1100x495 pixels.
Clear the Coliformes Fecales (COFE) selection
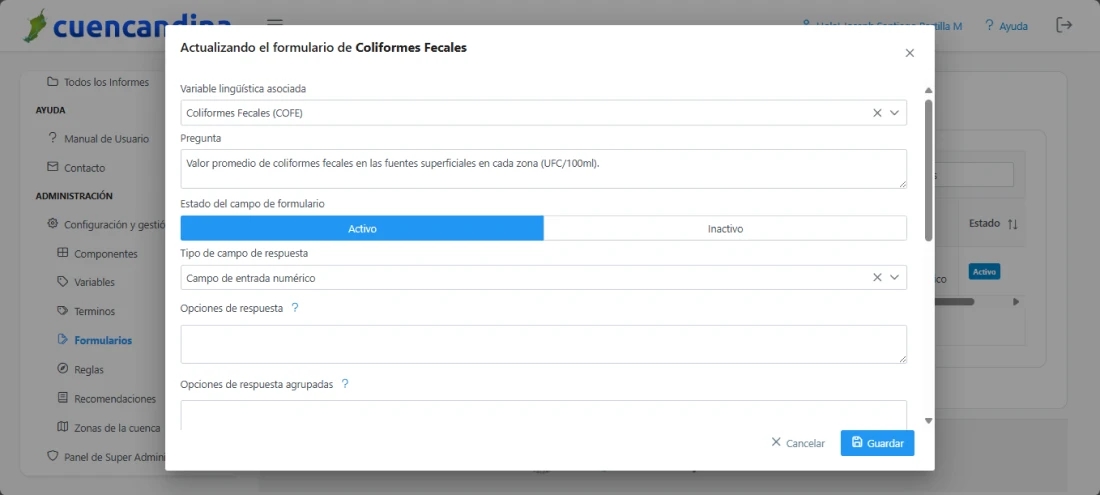pyautogui.click(x=877, y=113)
